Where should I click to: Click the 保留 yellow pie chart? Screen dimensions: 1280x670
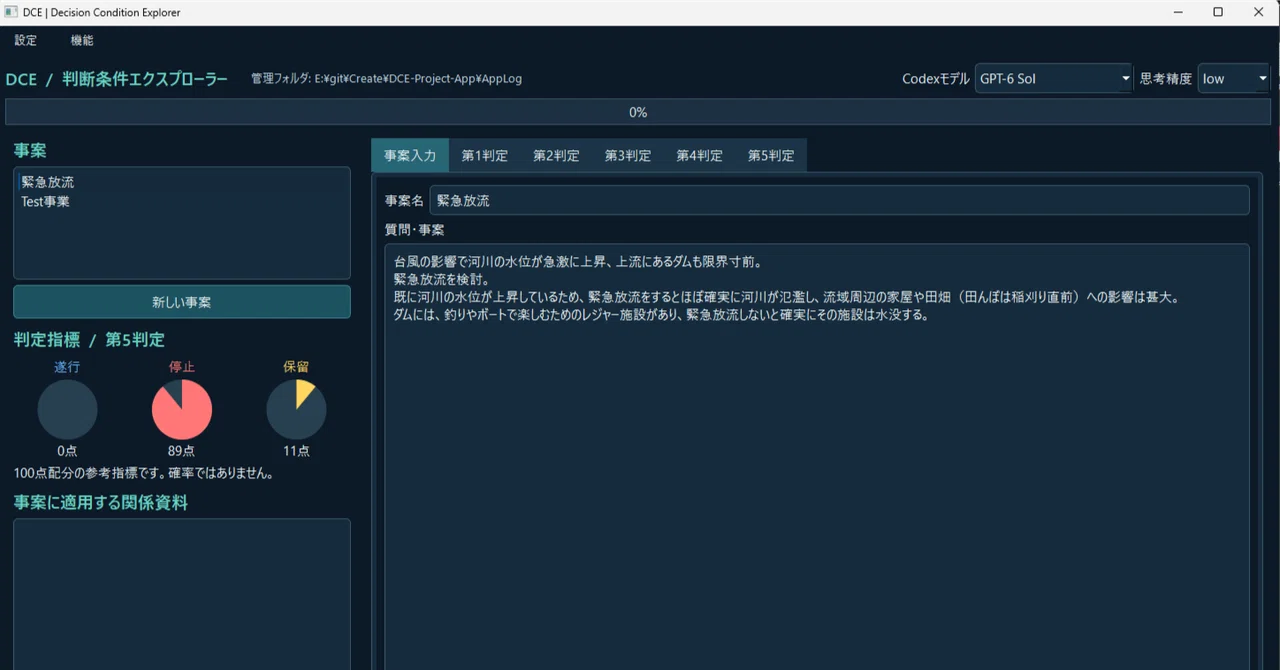point(296,410)
